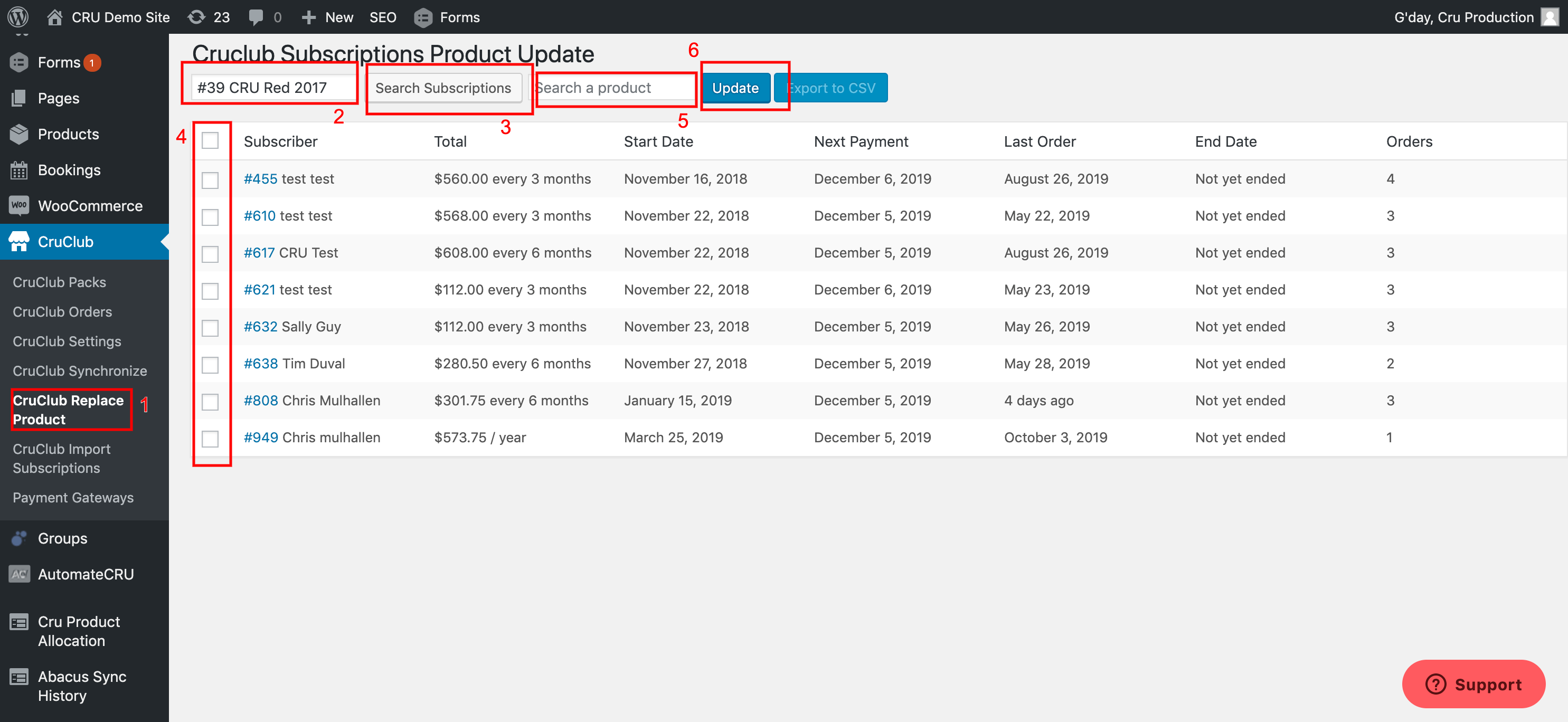
Task: Open subscription link #632
Action: [x=260, y=327]
